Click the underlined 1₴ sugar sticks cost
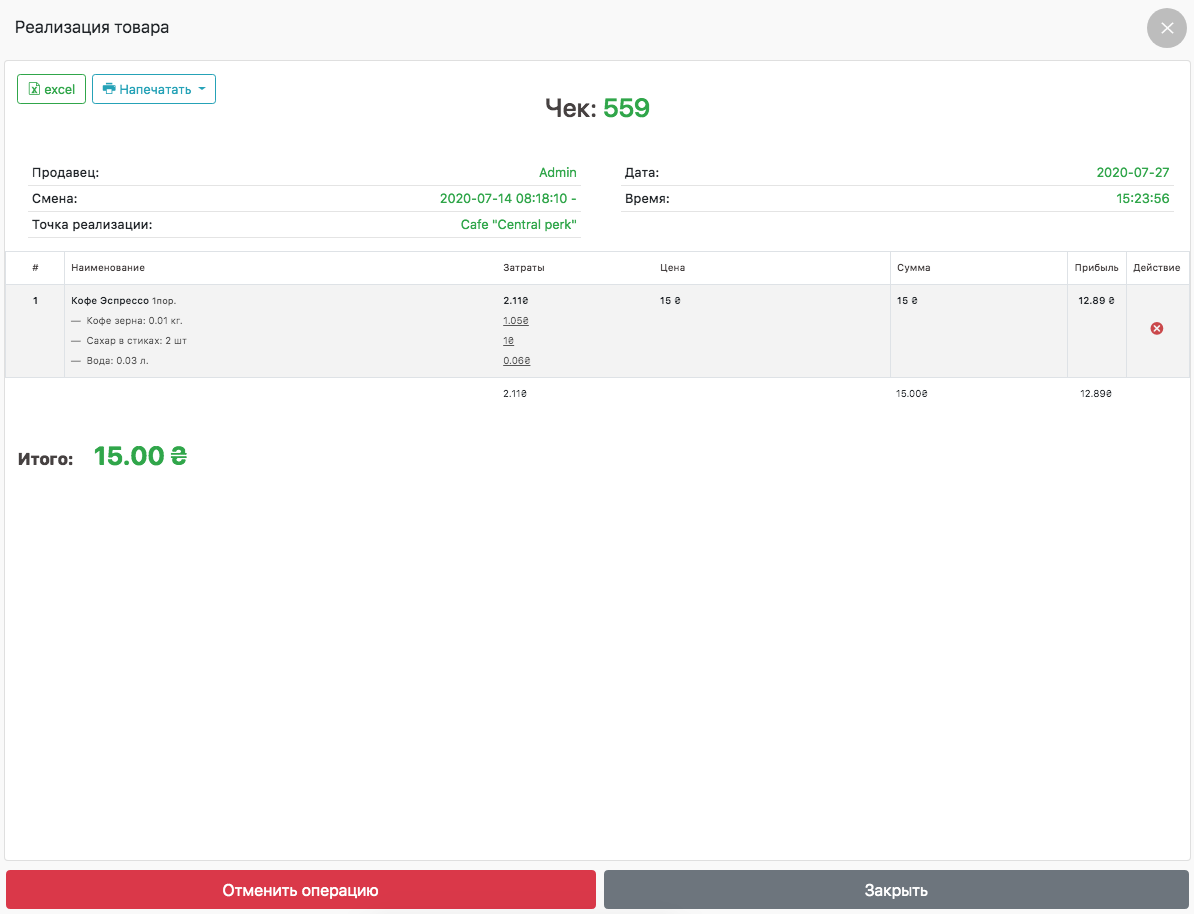Screen dimensions: 1194x914 508,341
